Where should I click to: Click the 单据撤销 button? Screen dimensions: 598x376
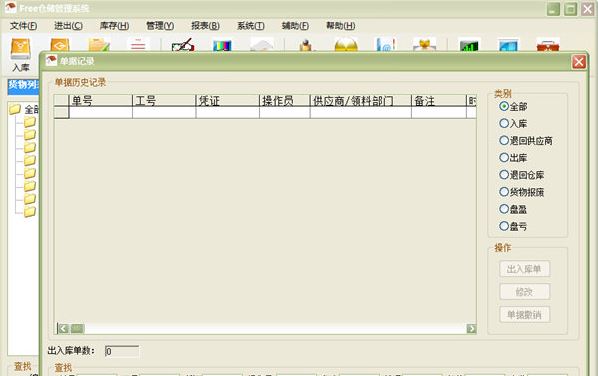point(525,315)
